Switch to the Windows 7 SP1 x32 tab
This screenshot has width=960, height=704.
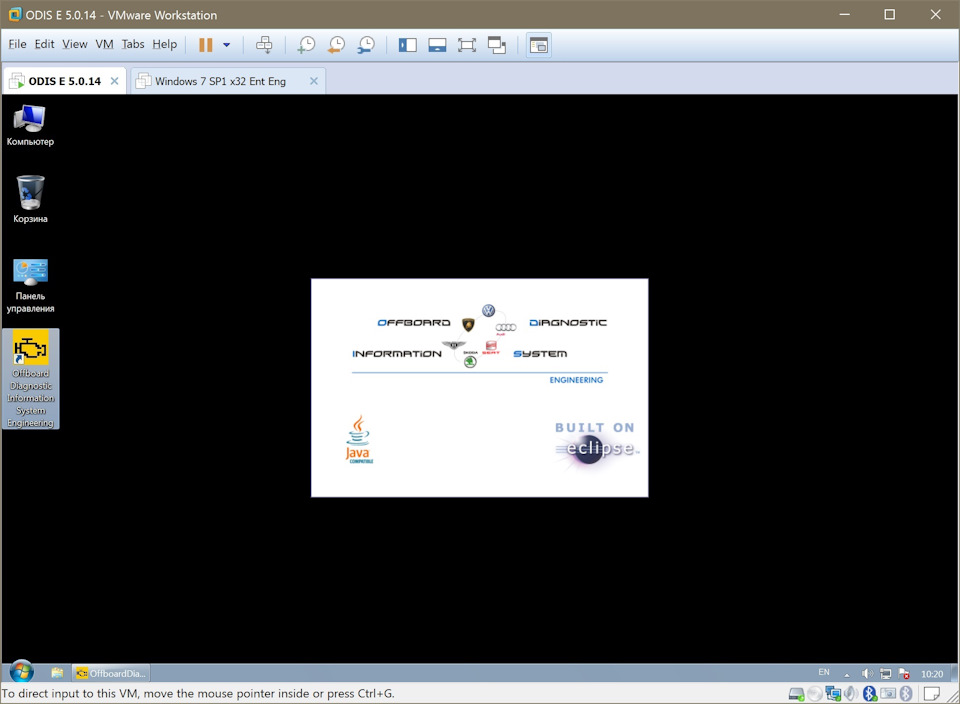[220, 81]
